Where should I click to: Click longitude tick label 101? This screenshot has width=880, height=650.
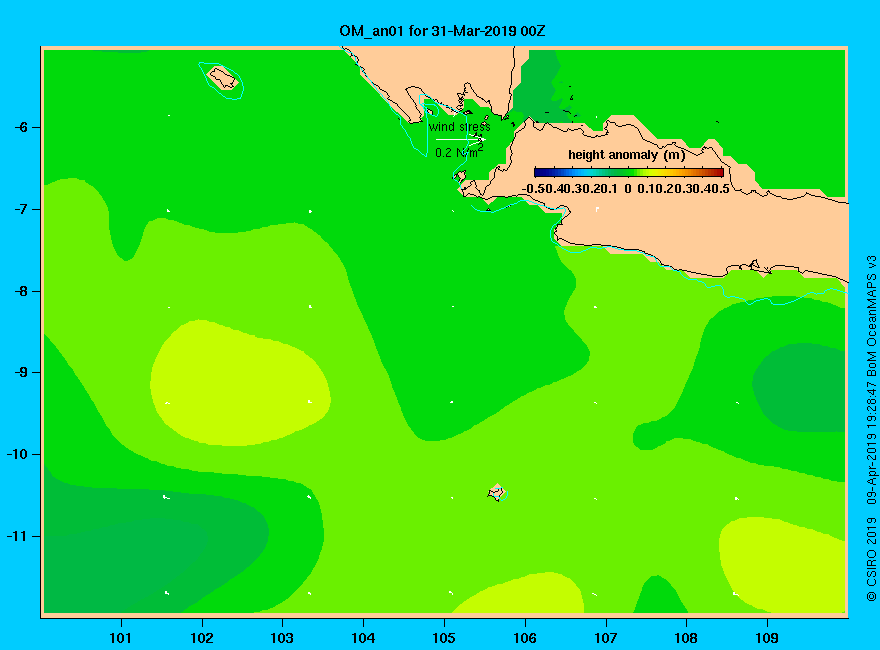120,638
